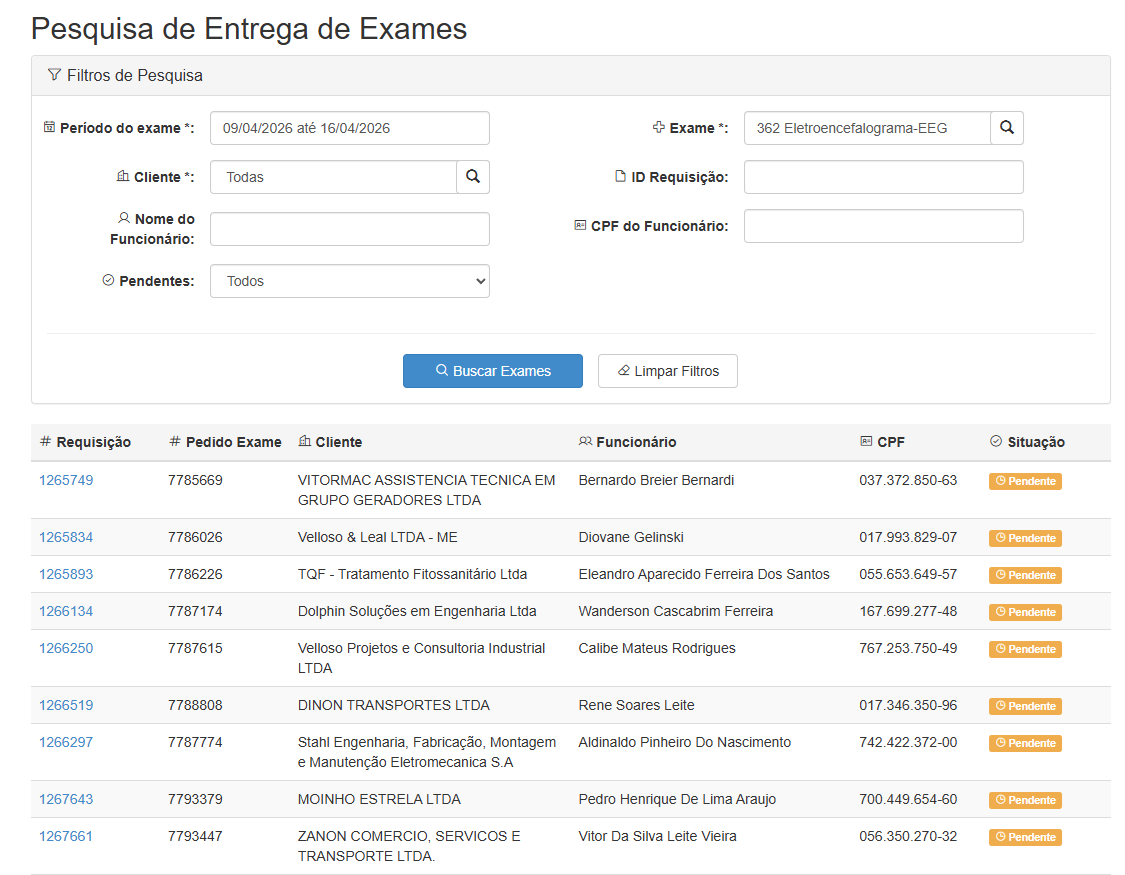Click Pendente badge for Calibe Mateus Rodrigues
Screen dimensions: 1125x875
tap(1025, 649)
